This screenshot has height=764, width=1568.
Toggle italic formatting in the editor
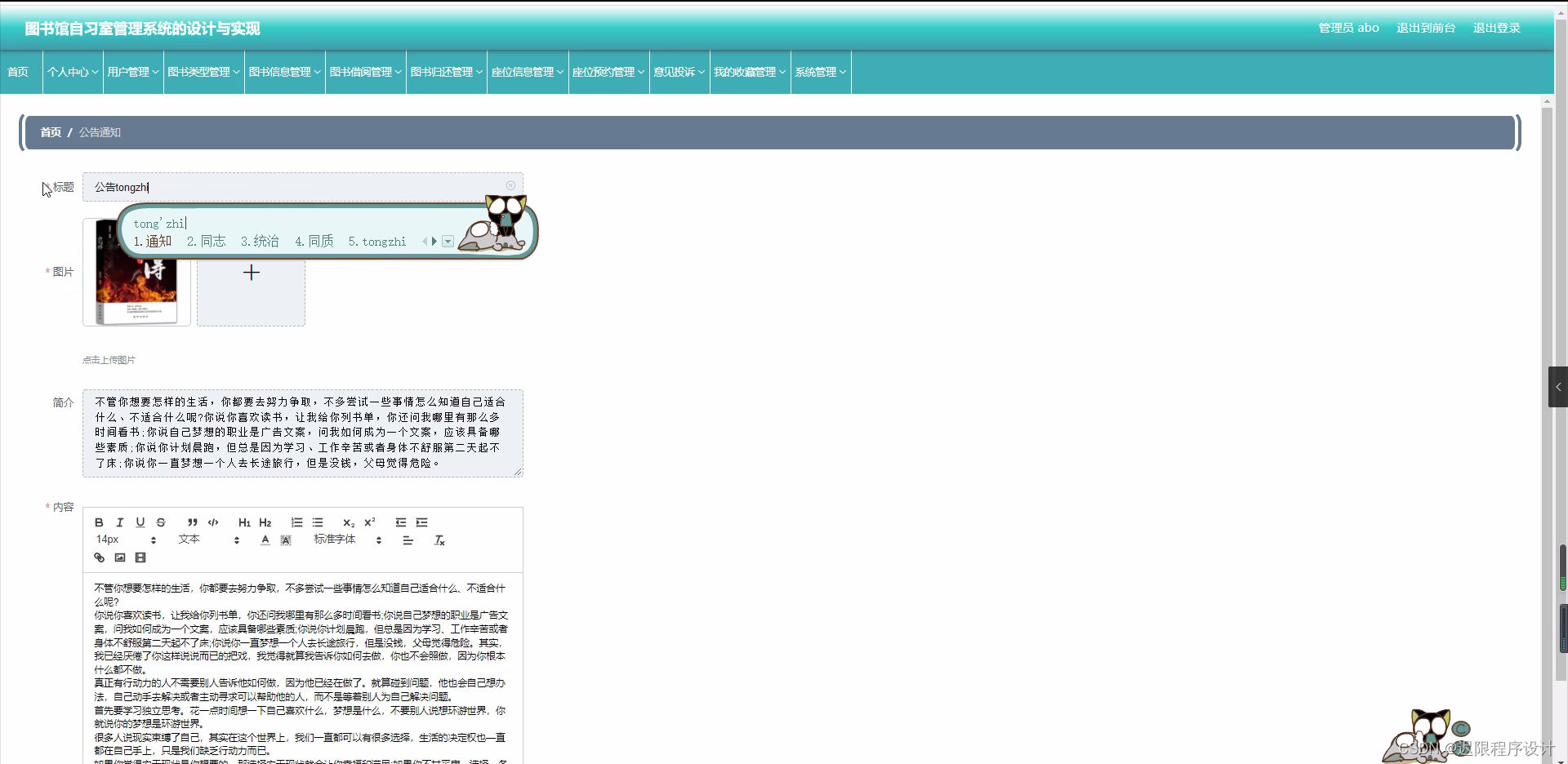pos(120,522)
